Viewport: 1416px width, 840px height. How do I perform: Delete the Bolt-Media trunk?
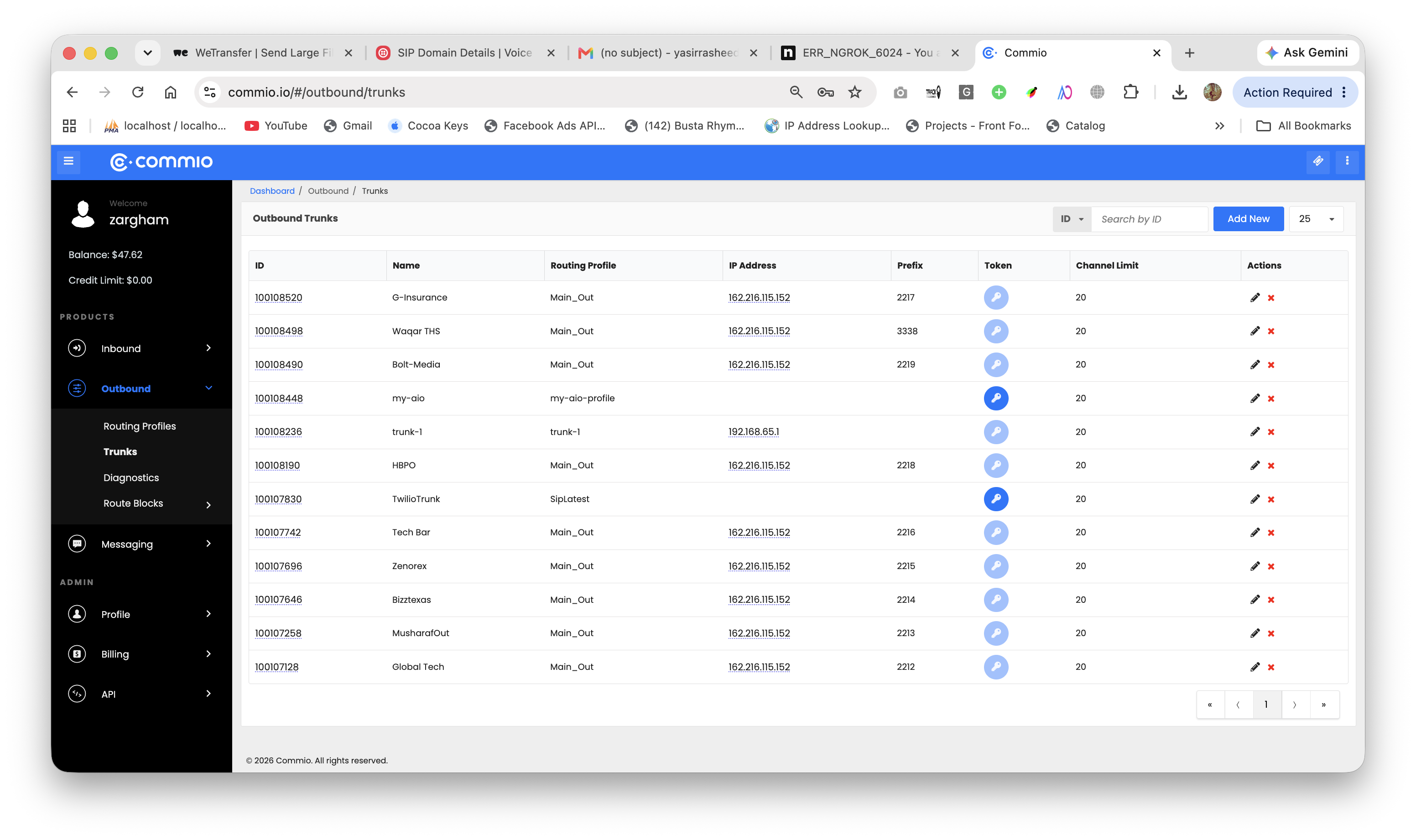coord(1271,365)
